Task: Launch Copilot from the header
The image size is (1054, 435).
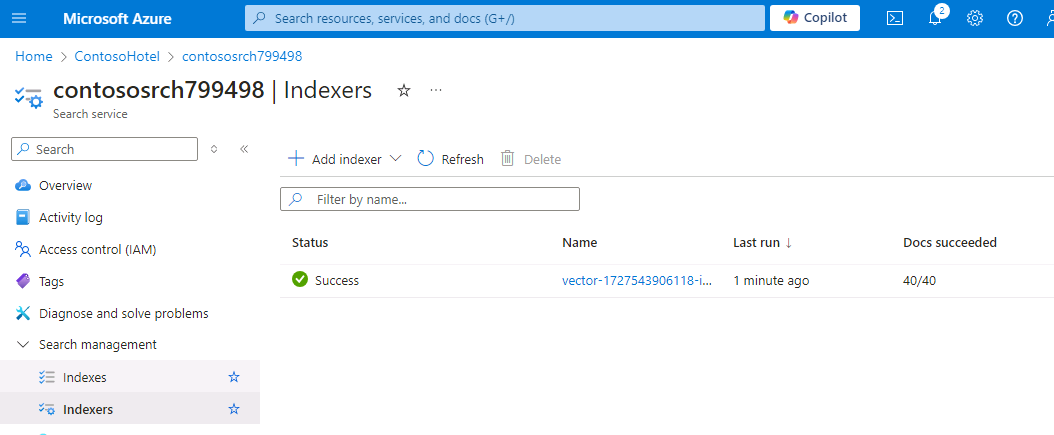Action: [815, 18]
